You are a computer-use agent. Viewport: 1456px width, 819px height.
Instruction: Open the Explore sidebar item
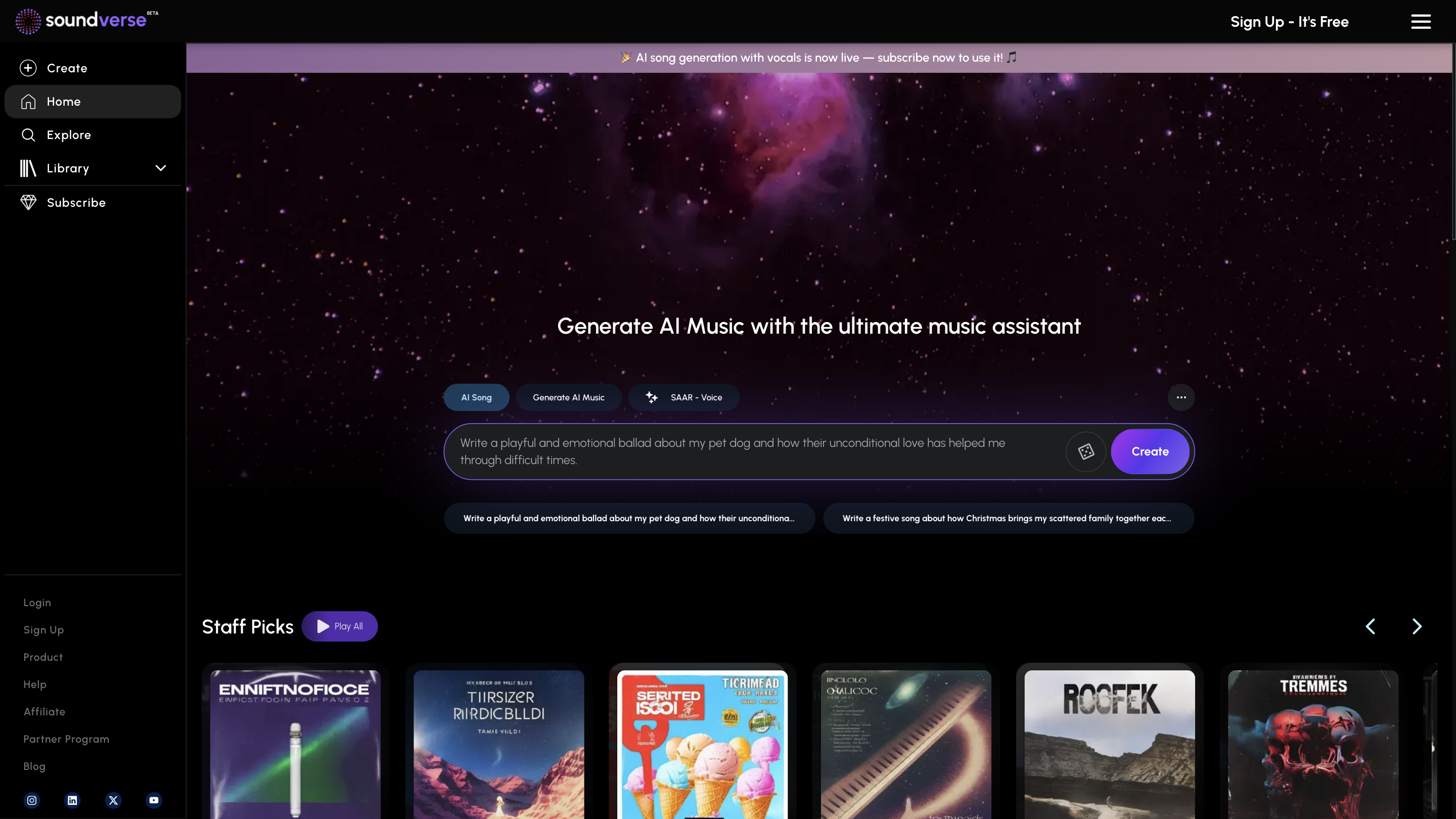pyautogui.click(x=68, y=134)
